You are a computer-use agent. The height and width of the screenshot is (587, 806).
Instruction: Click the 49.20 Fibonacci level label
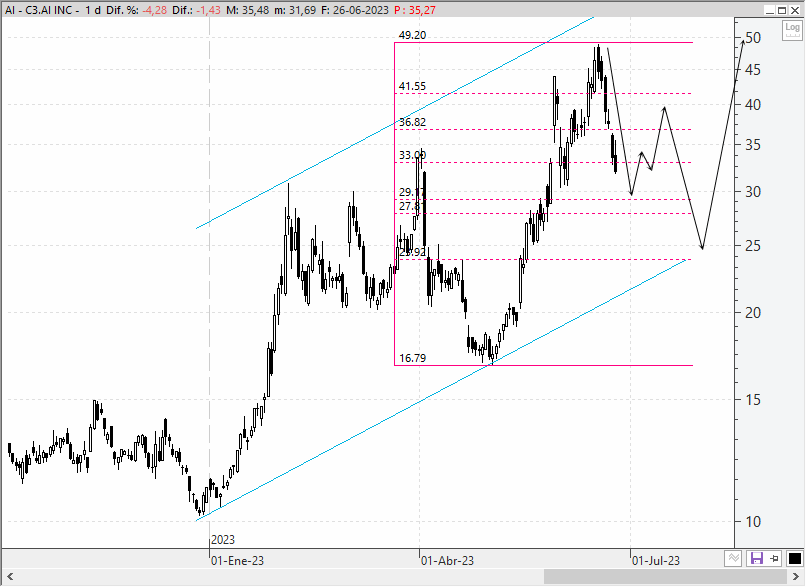click(x=412, y=35)
